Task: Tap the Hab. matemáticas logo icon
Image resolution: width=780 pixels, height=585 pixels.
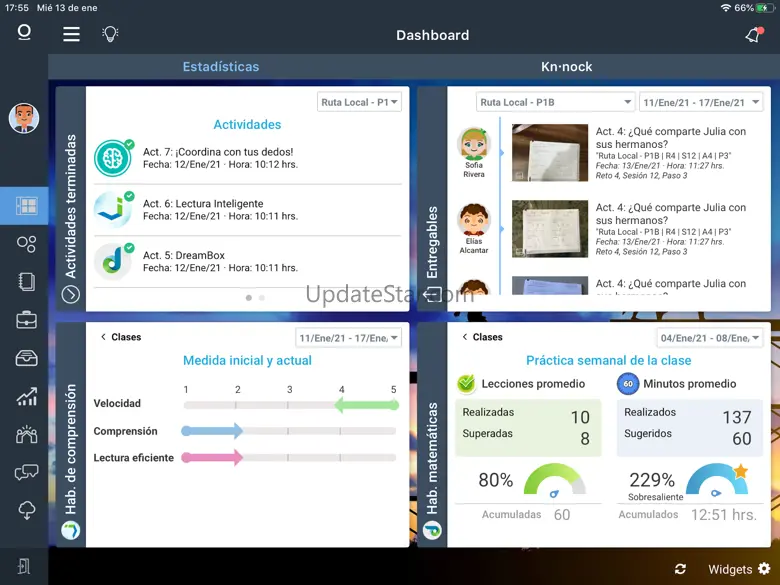Action: pyautogui.click(x=432, y=530)
